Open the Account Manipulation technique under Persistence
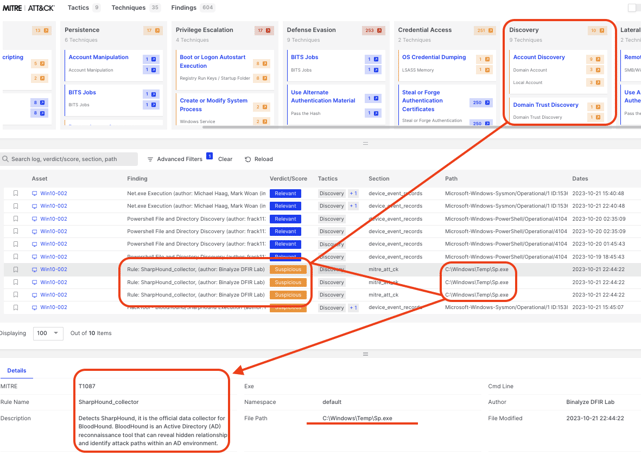641x456 pixels. coord(99,57)
